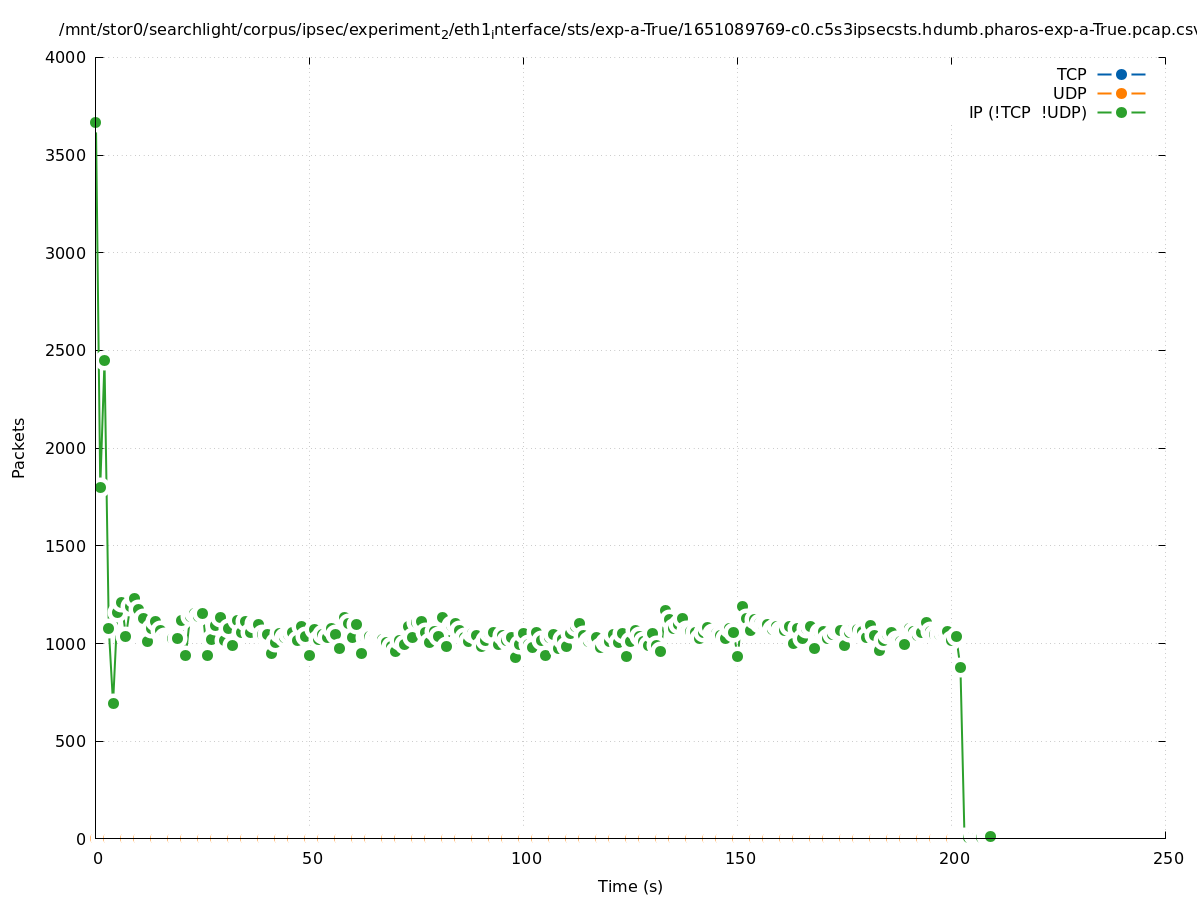Image resolution: width=1197 pixels, height=900 pixels.
Task: Select the highest data point near 3670 packets
Action: [95, 122]
